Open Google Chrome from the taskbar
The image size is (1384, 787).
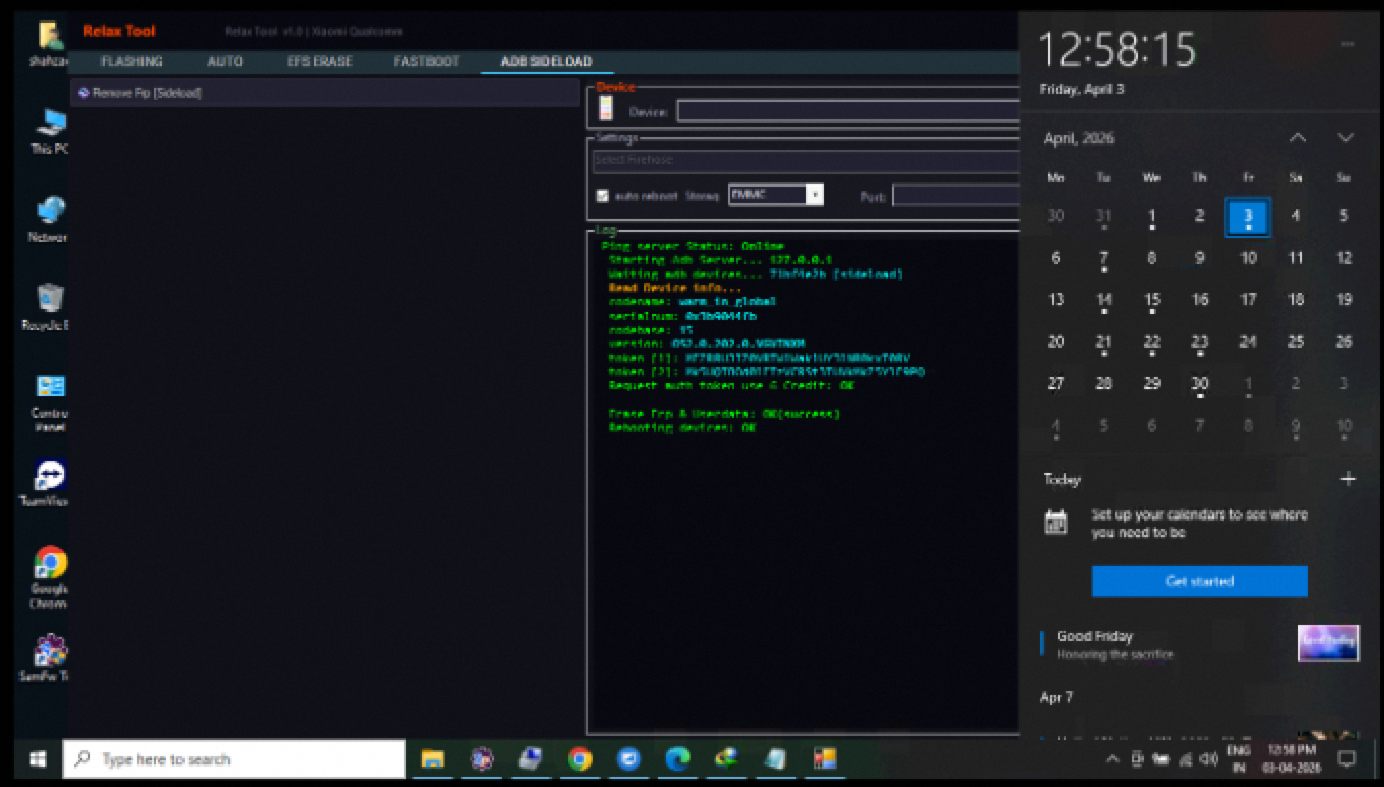tap(580, 759)
